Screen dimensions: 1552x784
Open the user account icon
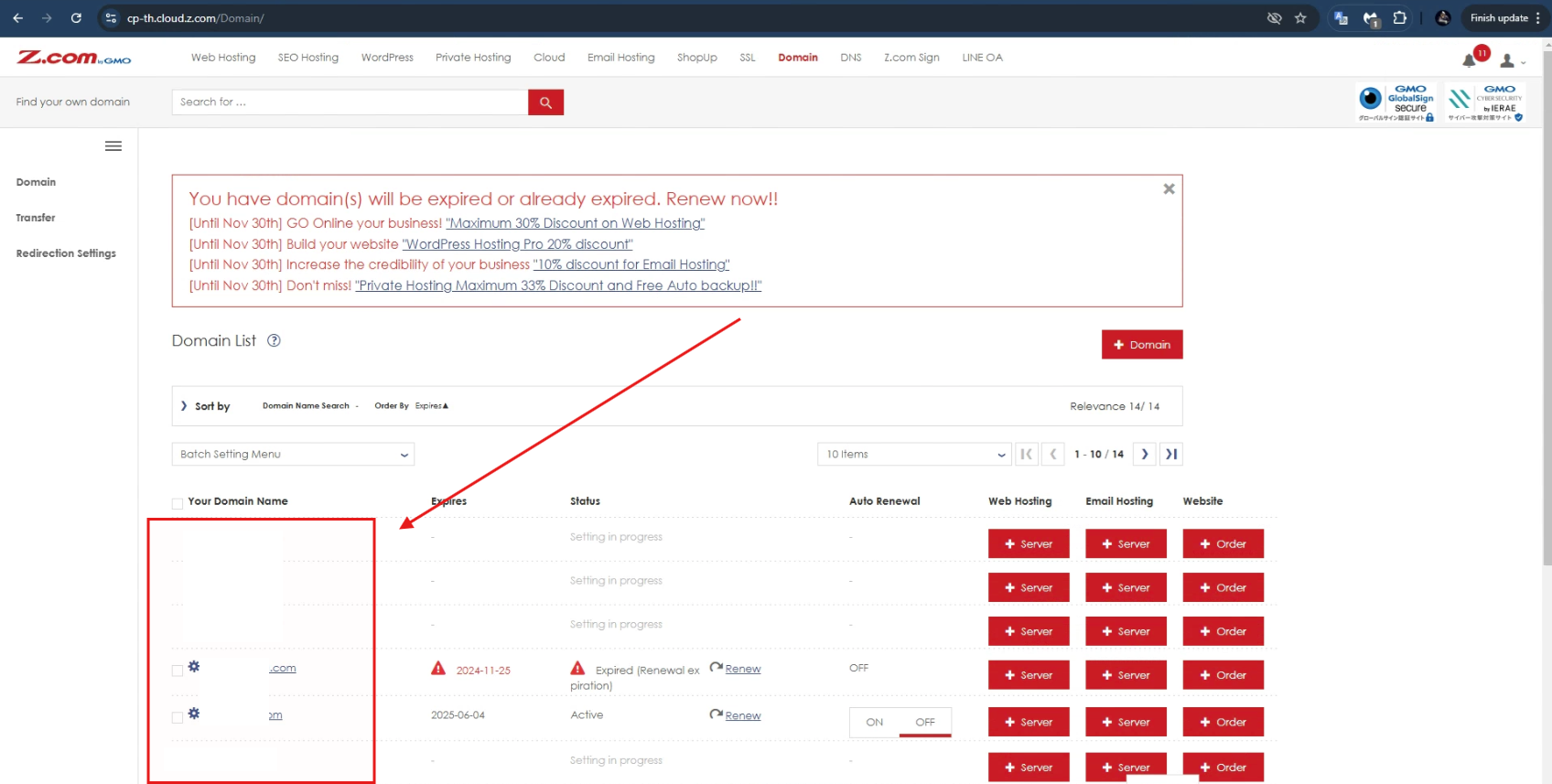tap(1507, 60)
